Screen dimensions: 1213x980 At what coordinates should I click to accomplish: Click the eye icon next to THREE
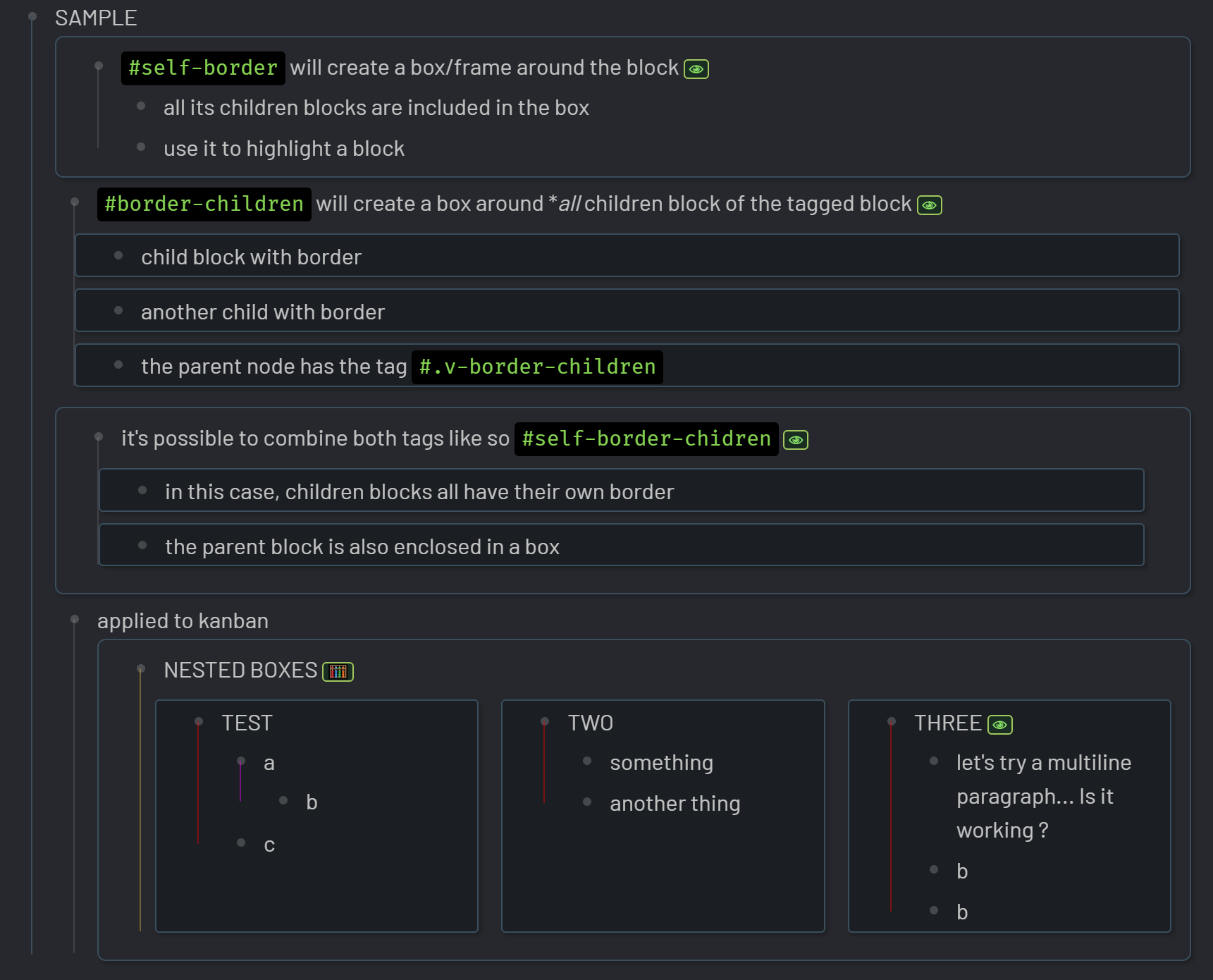999,725
